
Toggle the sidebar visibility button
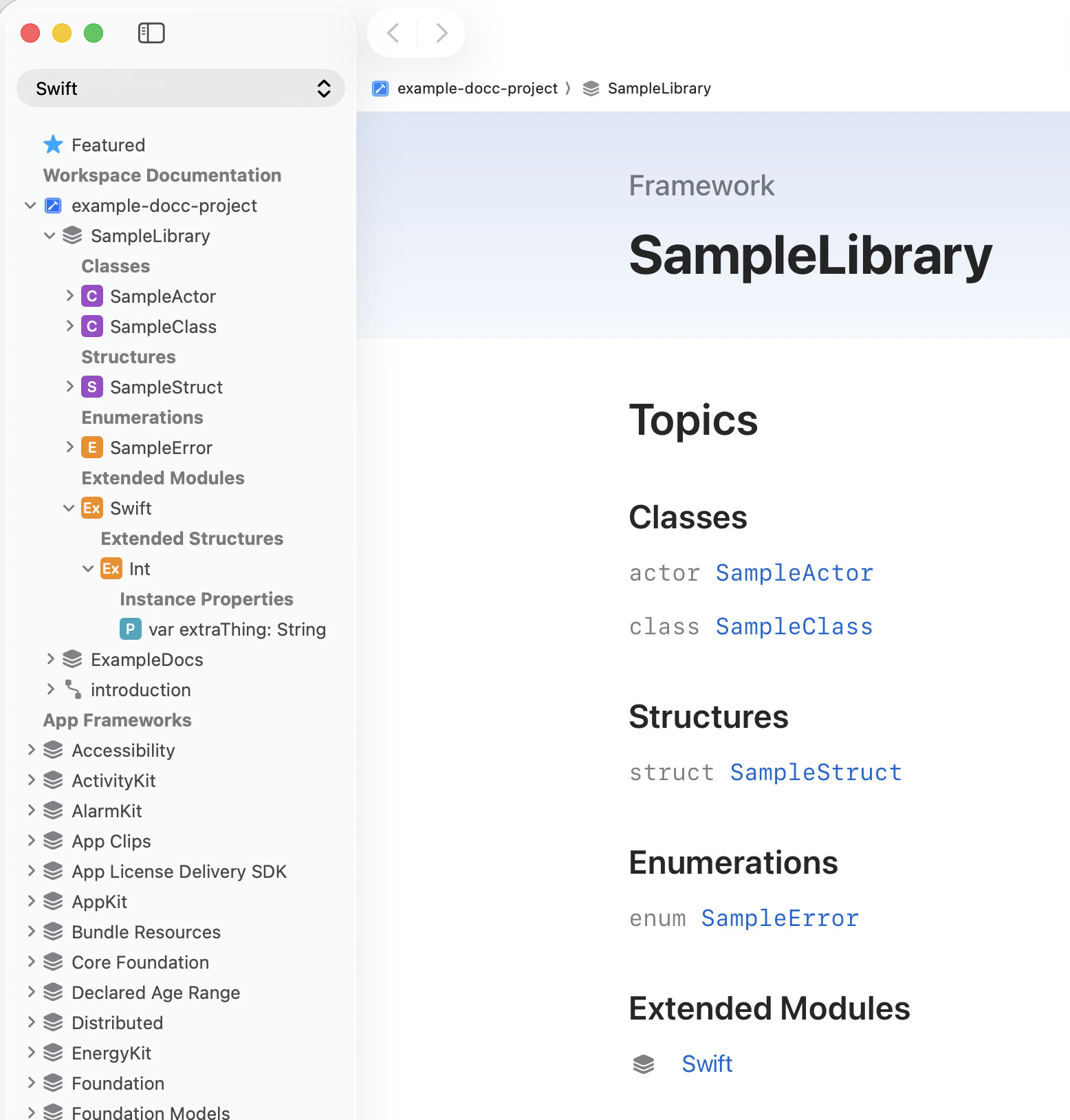click(151, 33)
